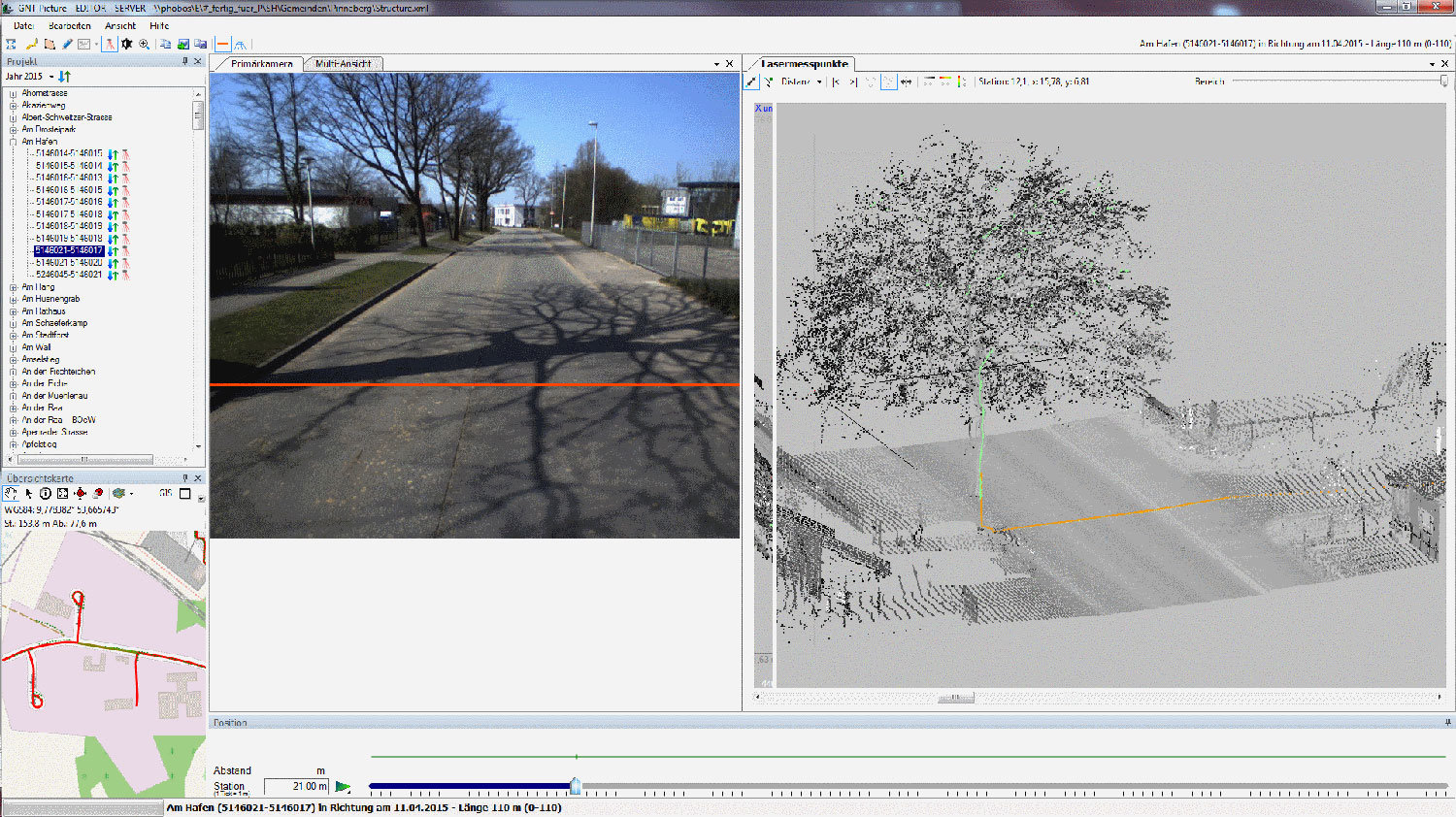Click the copy documents toolbar icon
1456x817 pixels.
pyautogui.click(x=165, y=44)
